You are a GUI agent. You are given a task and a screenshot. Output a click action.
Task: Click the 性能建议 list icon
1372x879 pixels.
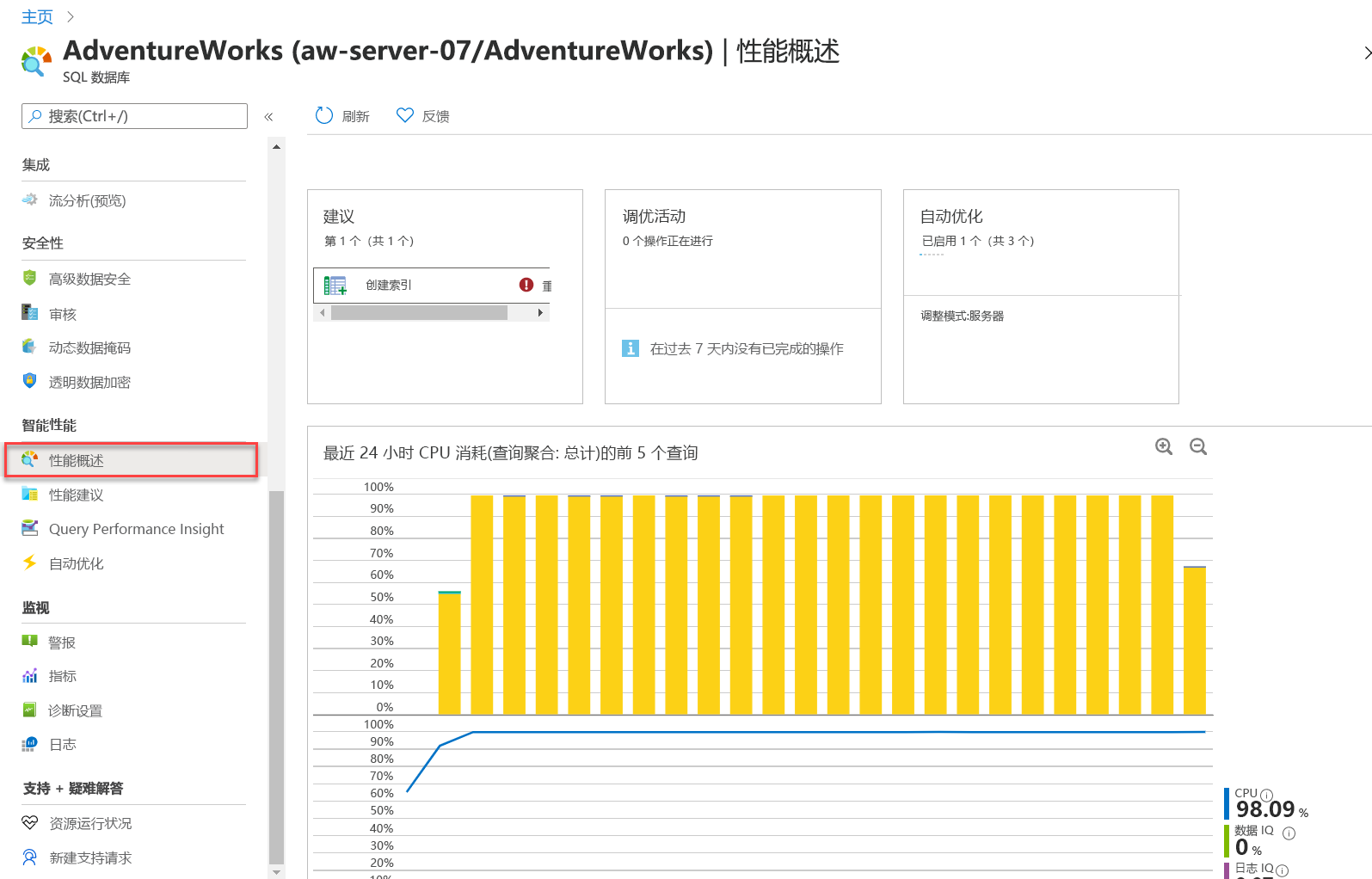pos(30,494)
